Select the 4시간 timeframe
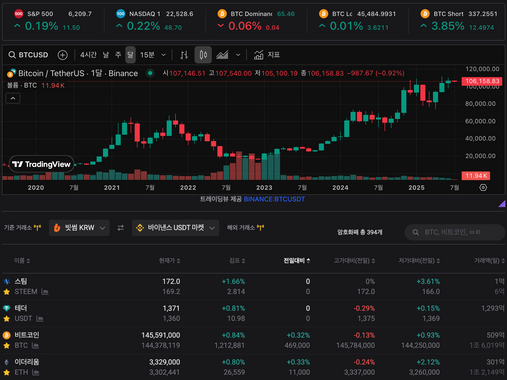The width and height of the screenshot is (507, 380). coord(88,55)
